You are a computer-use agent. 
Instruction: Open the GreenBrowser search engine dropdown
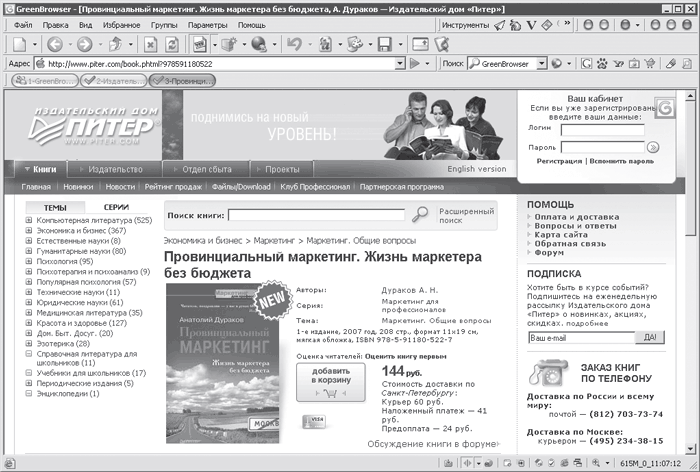point(542,64)
